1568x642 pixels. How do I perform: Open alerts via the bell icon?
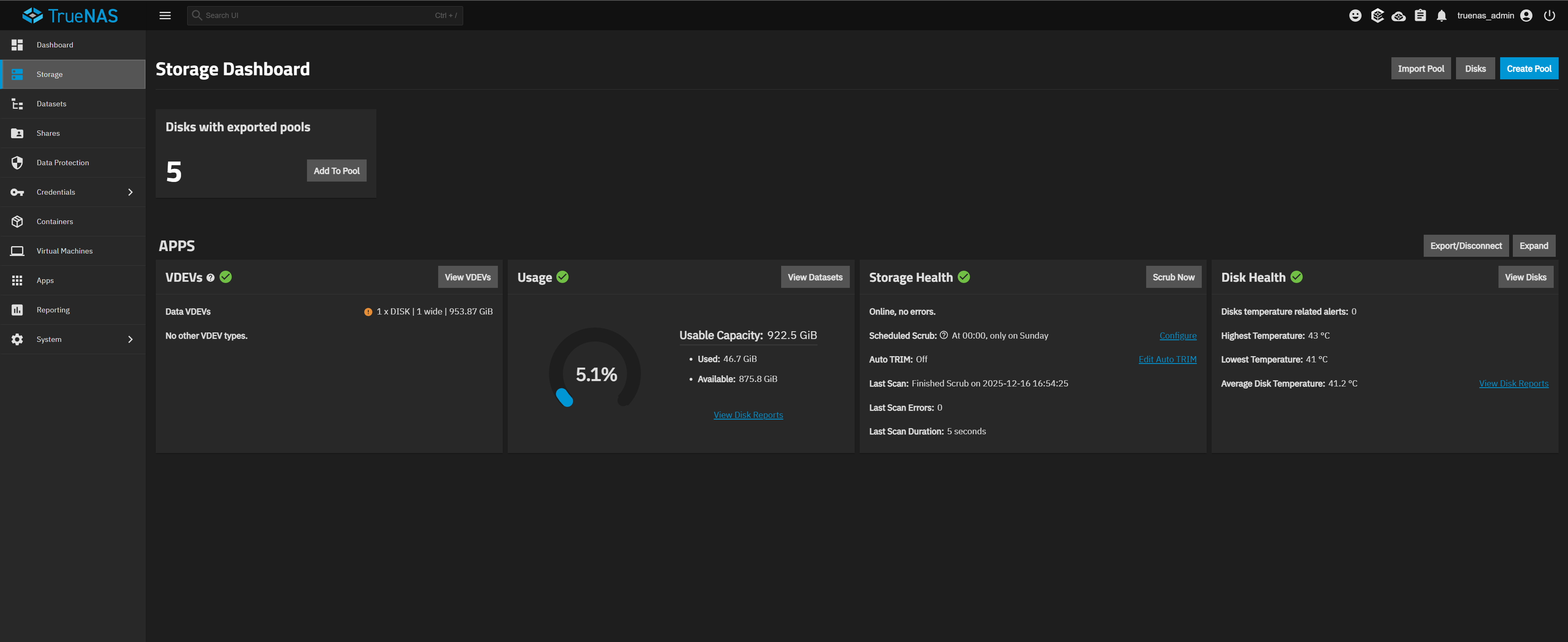pos(1441,16)
